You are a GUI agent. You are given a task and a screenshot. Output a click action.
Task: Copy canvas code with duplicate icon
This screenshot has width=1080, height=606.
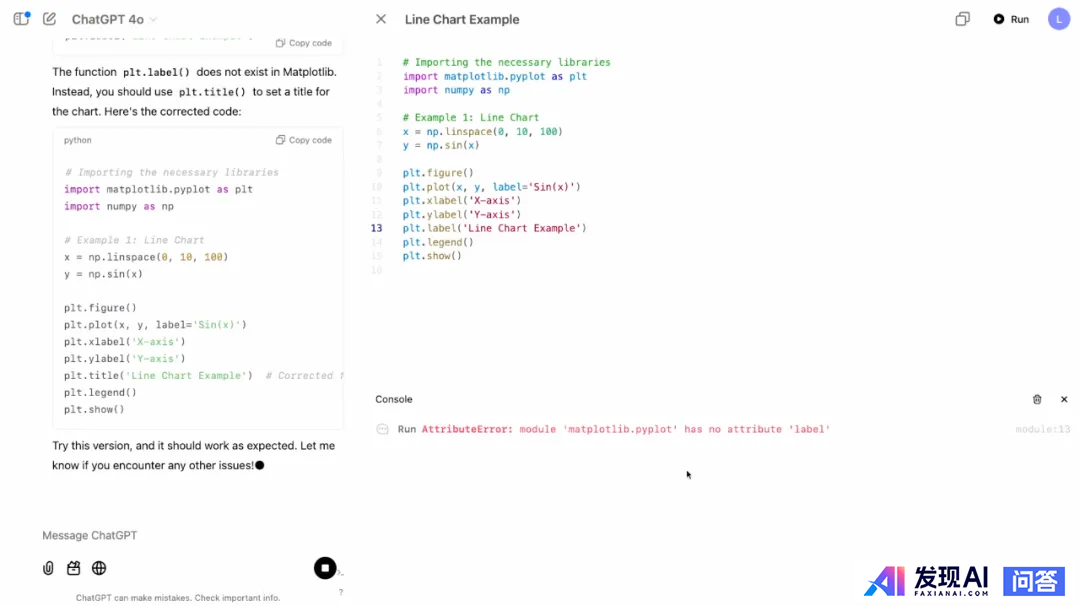[962, 19]
